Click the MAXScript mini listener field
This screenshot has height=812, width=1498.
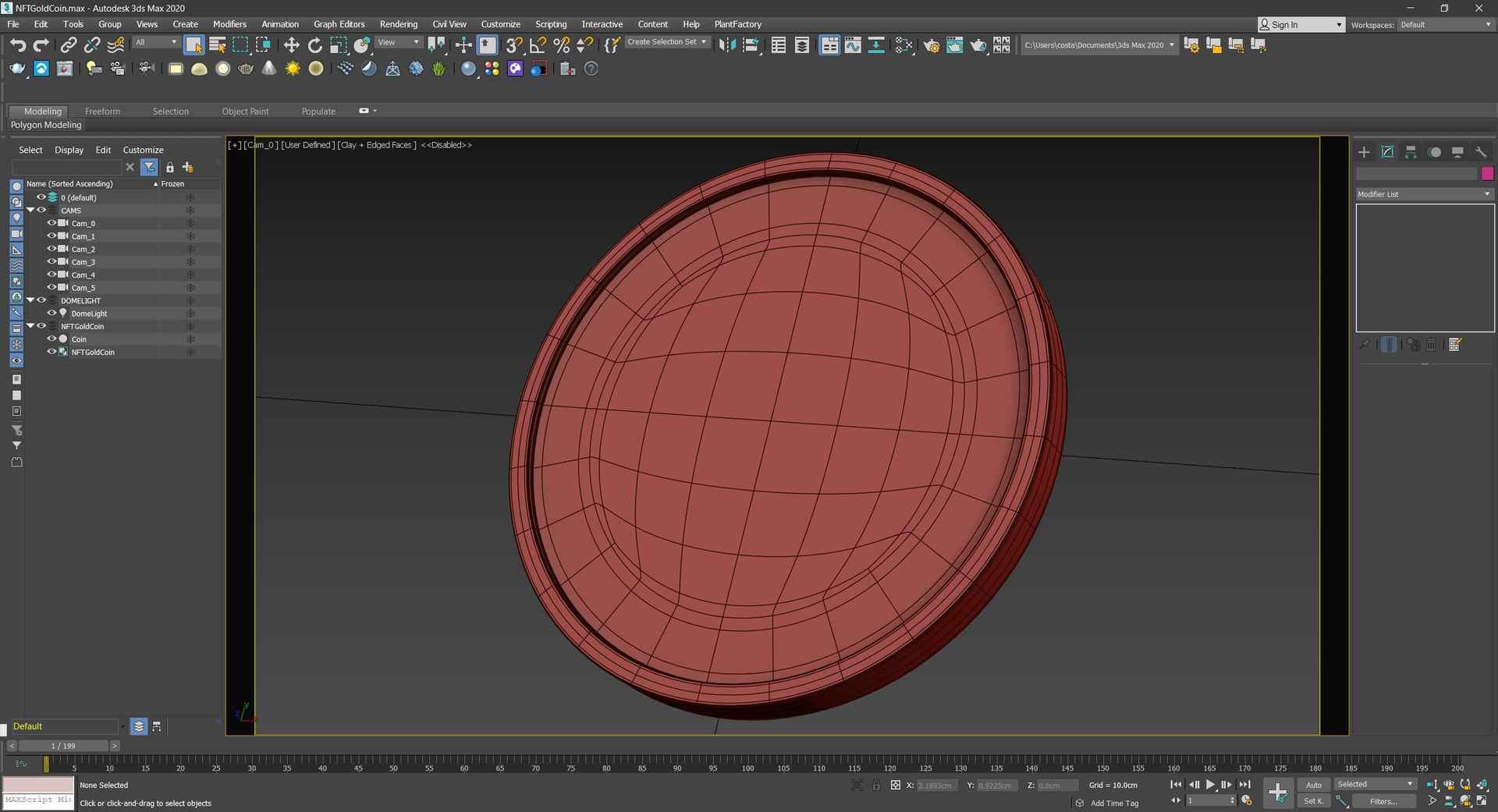(38, 800)
